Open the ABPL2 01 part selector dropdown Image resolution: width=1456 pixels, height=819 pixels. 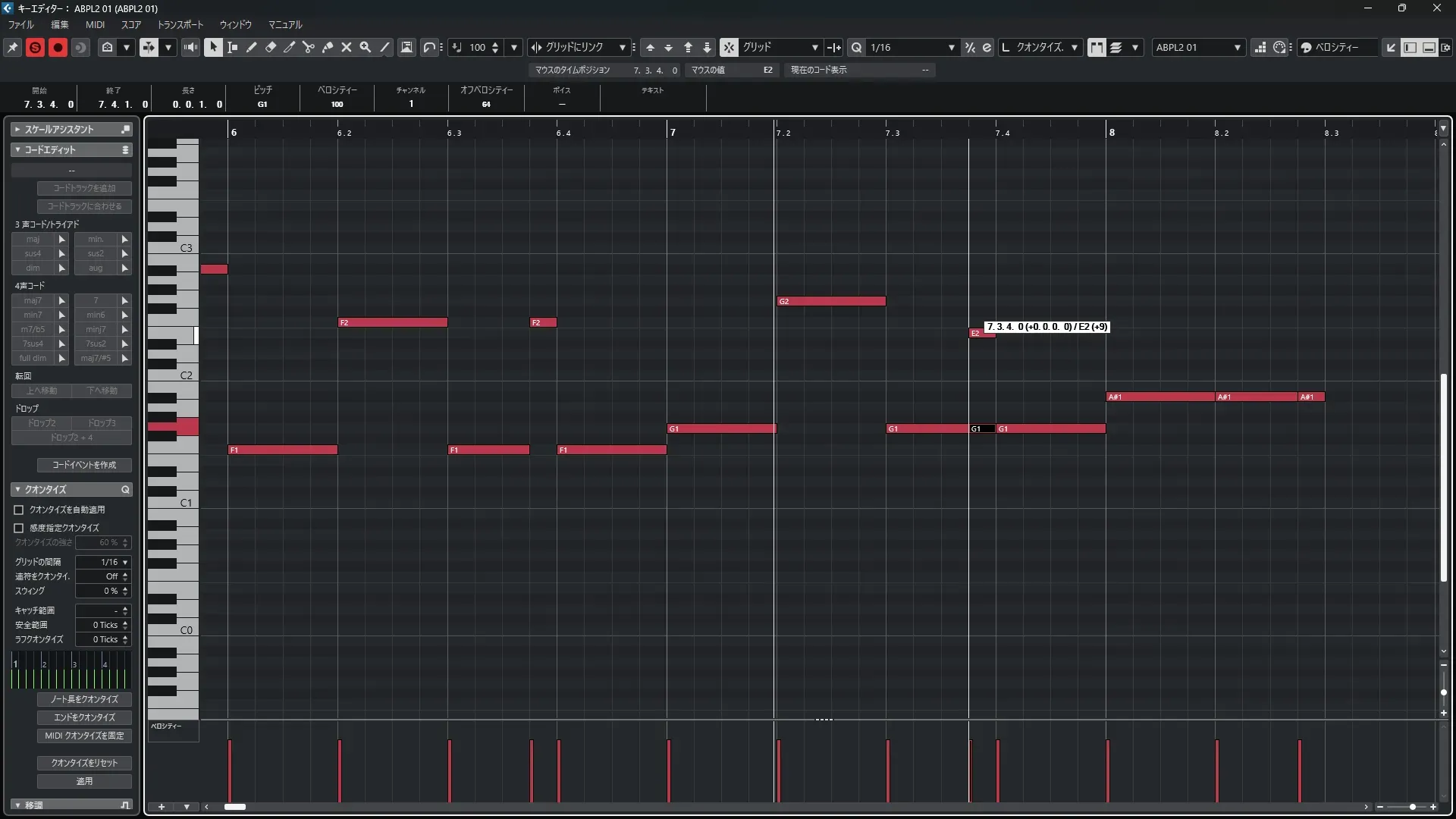click(1237, 47)
